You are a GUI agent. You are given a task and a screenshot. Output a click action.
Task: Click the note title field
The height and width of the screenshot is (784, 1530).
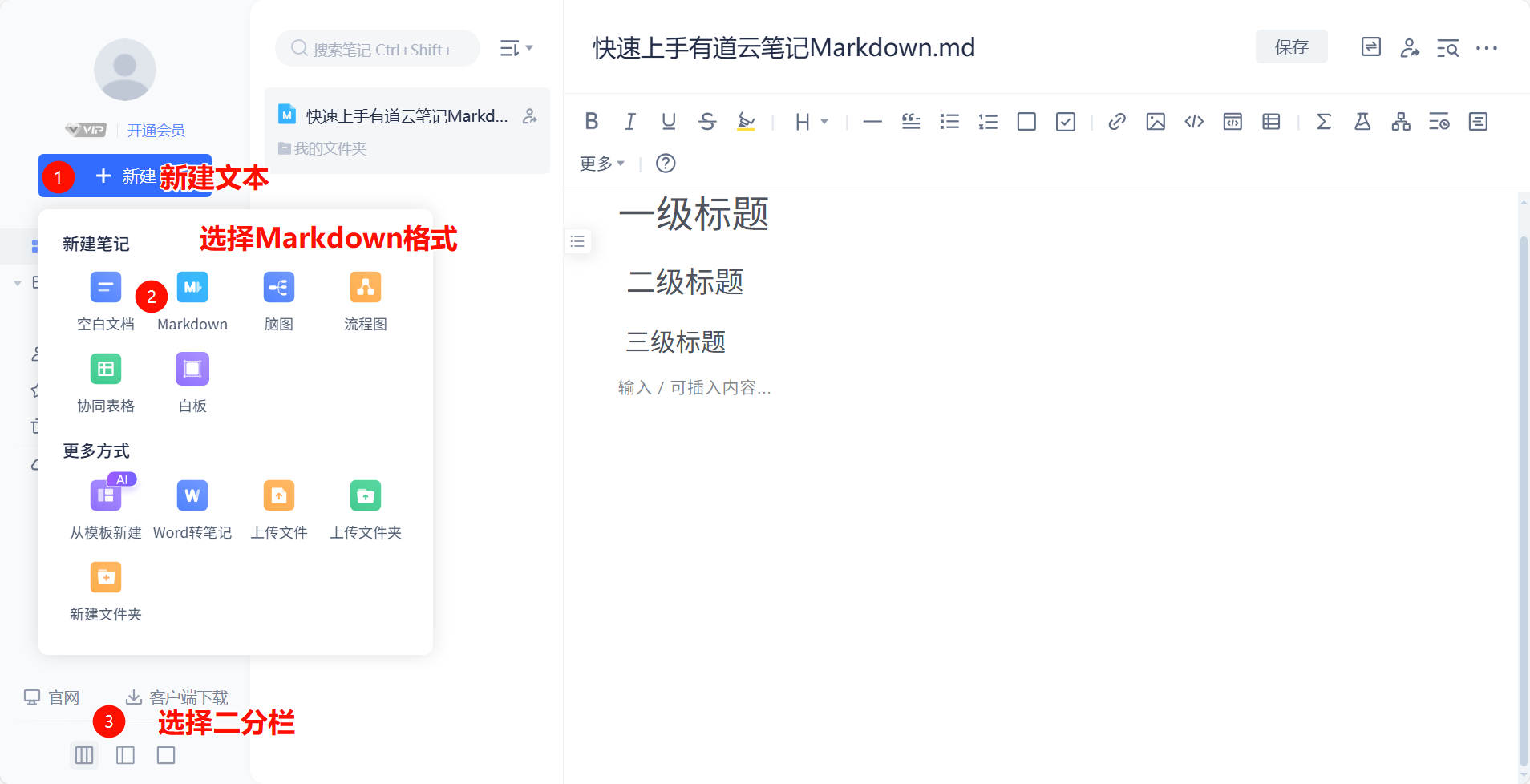(x=784, y=47)
